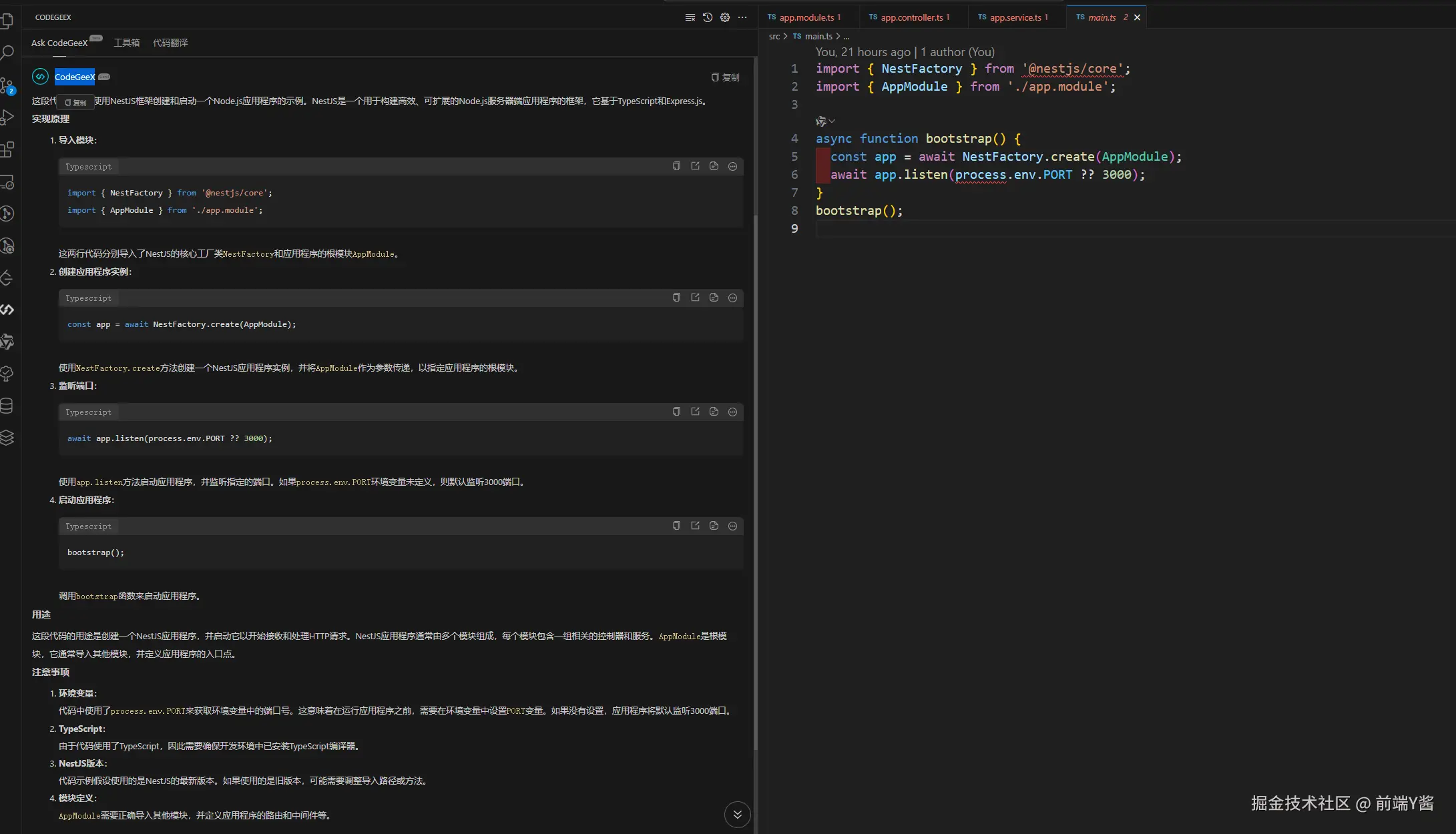Screen dimensions: 1456x834
Task: Open the Search view icon
Action: pos(7,52)
